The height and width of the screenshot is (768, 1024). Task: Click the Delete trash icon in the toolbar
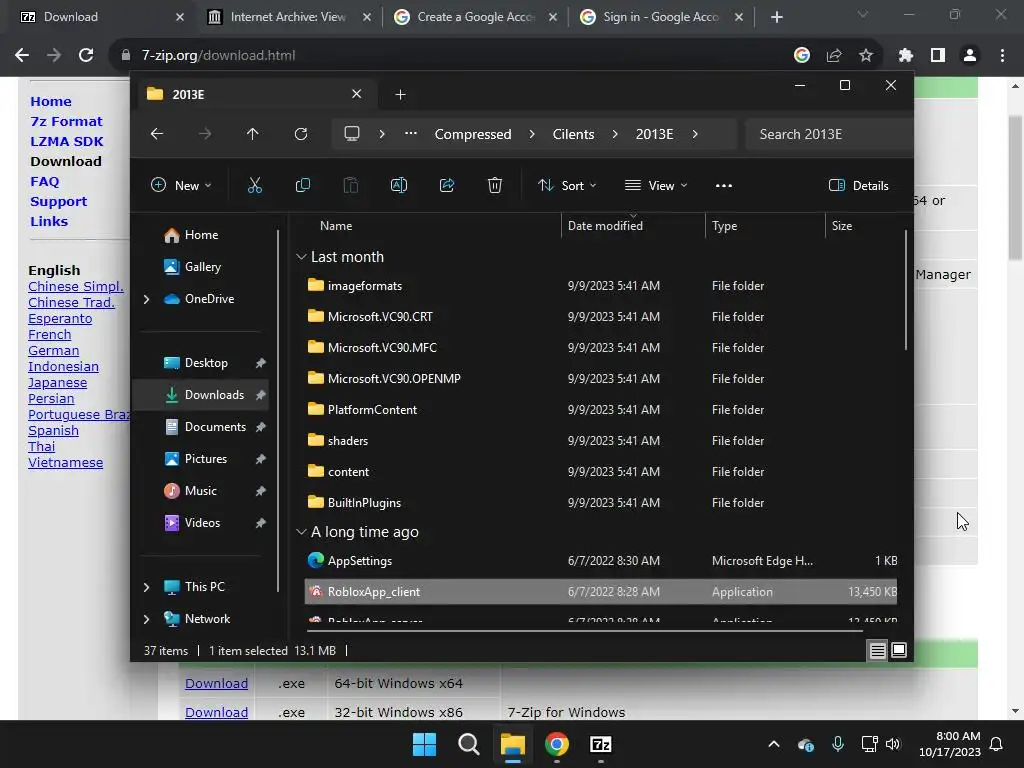coord(495,185)
